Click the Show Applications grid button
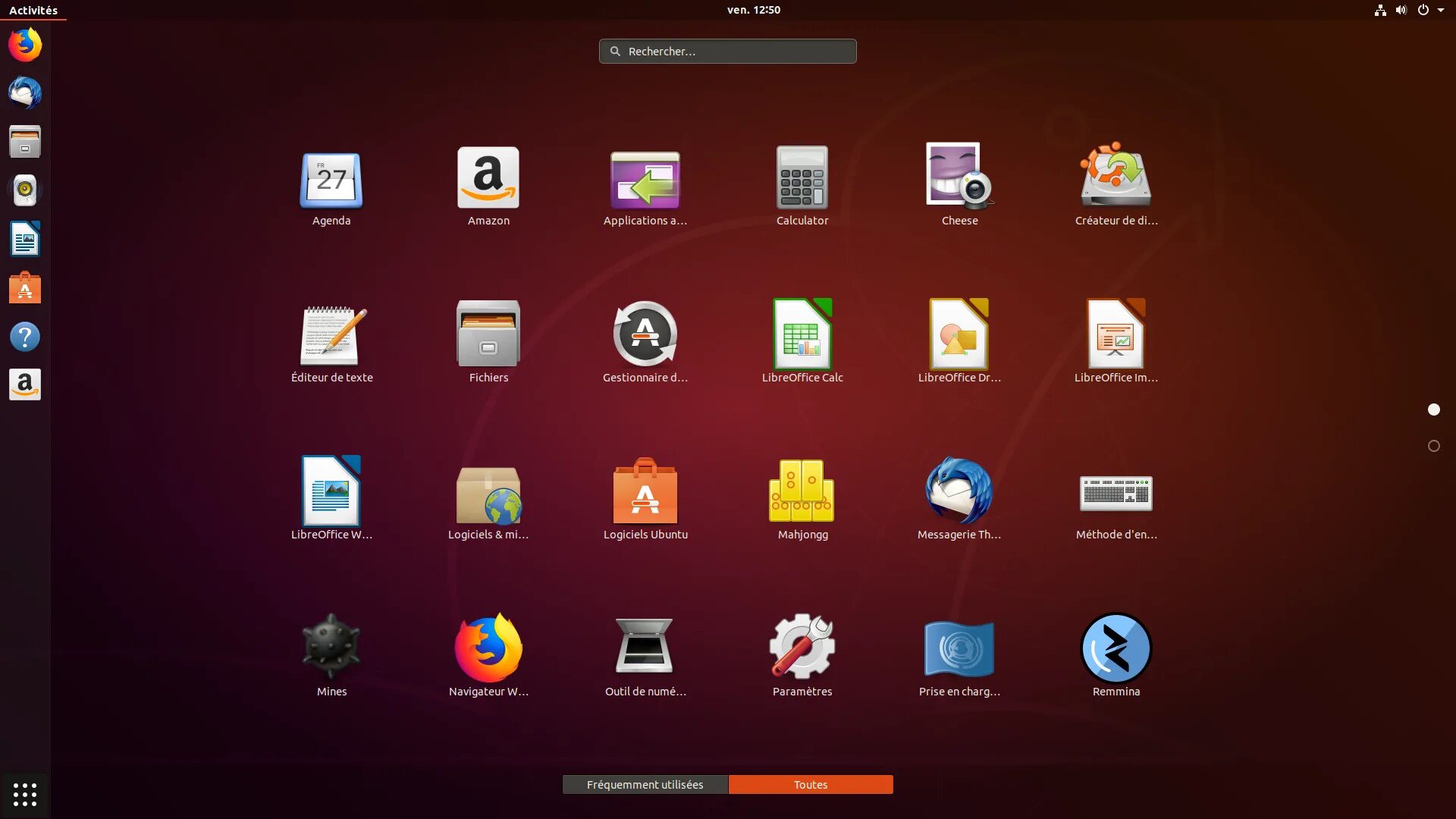Image resolution: width=1456 pixels, height=819 pixels. 25,794
